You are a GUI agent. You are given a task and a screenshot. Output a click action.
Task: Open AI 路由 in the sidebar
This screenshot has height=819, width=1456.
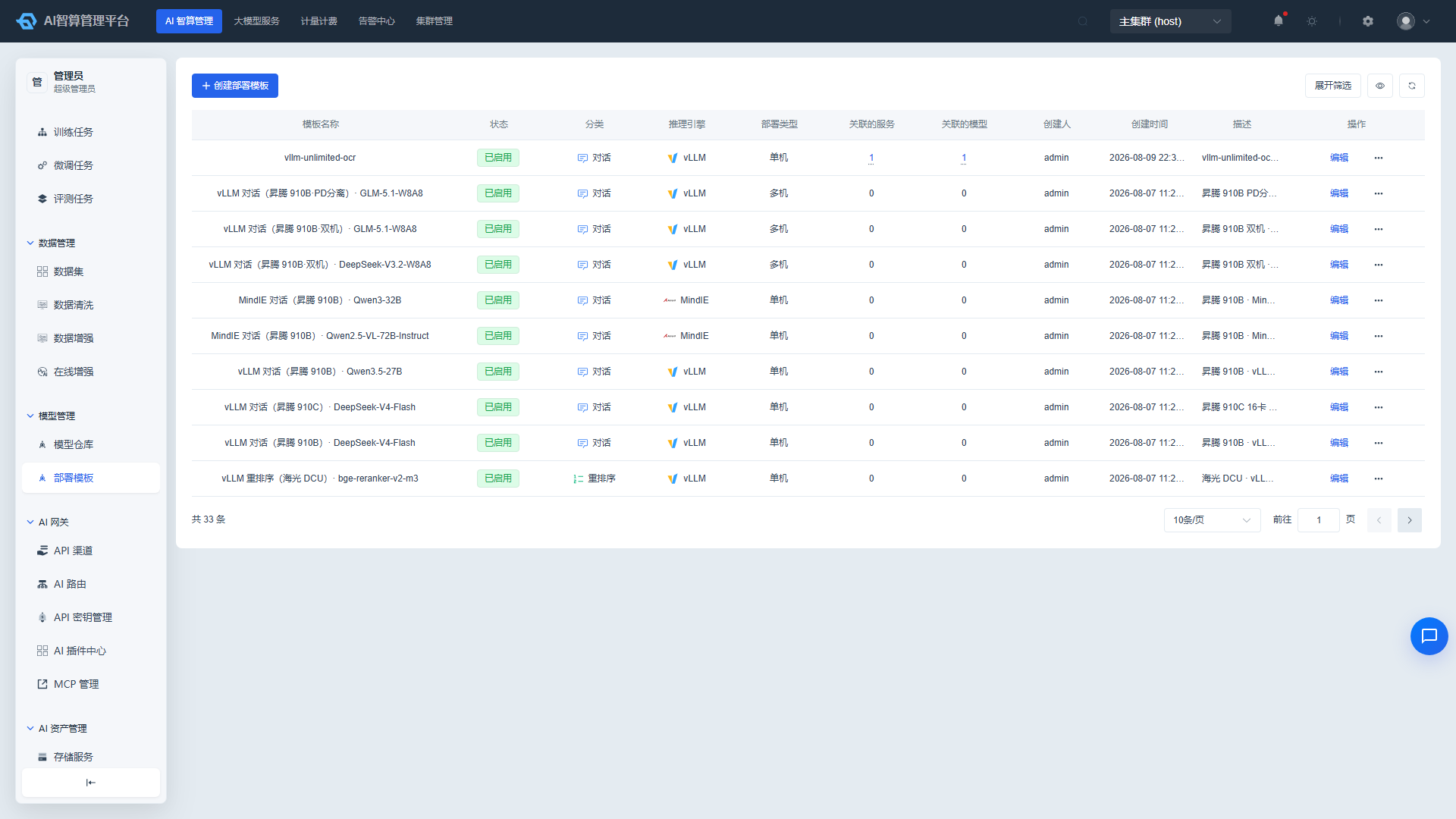click(x=91, y=584)
